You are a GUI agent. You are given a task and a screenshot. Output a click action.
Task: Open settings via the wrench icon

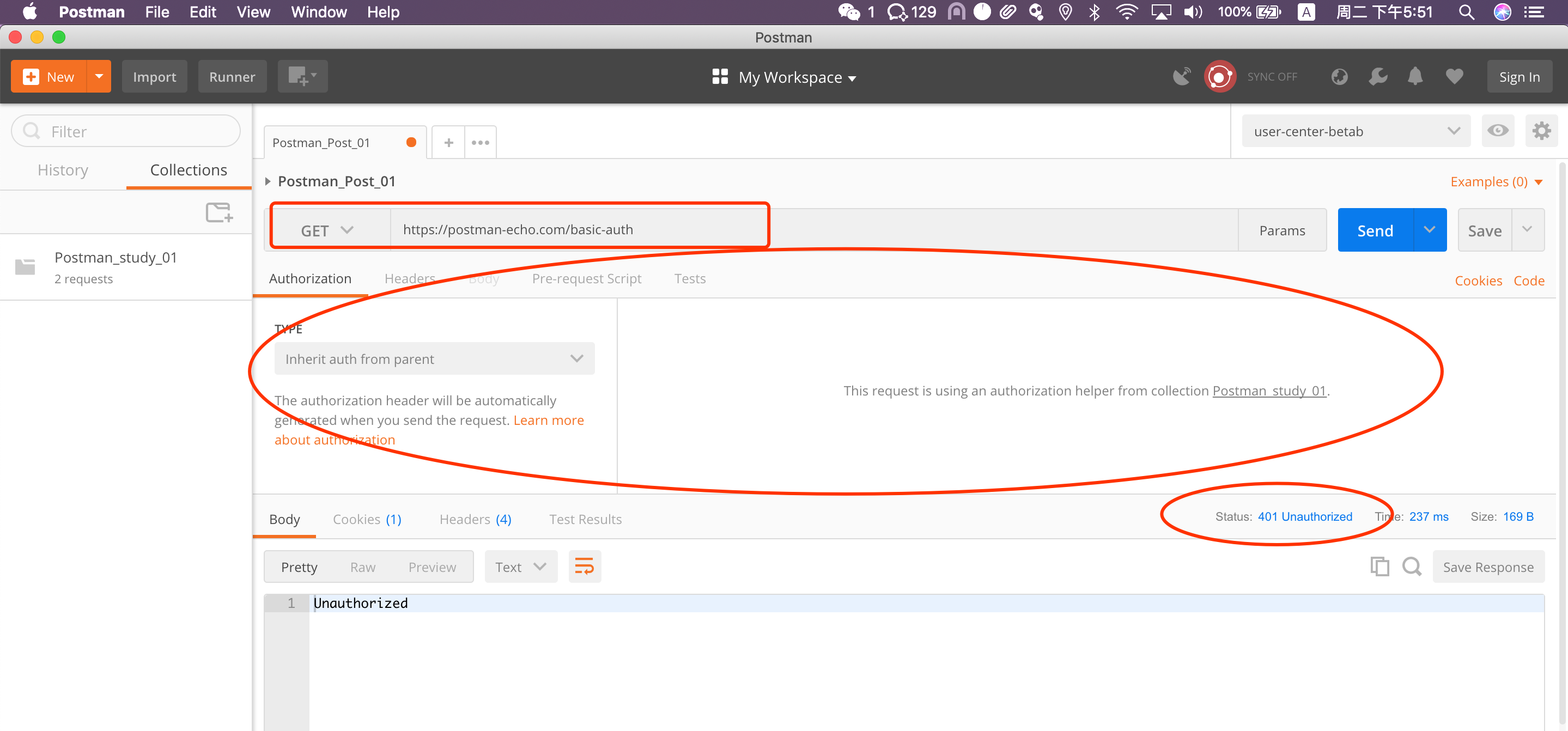point(1377,77)
